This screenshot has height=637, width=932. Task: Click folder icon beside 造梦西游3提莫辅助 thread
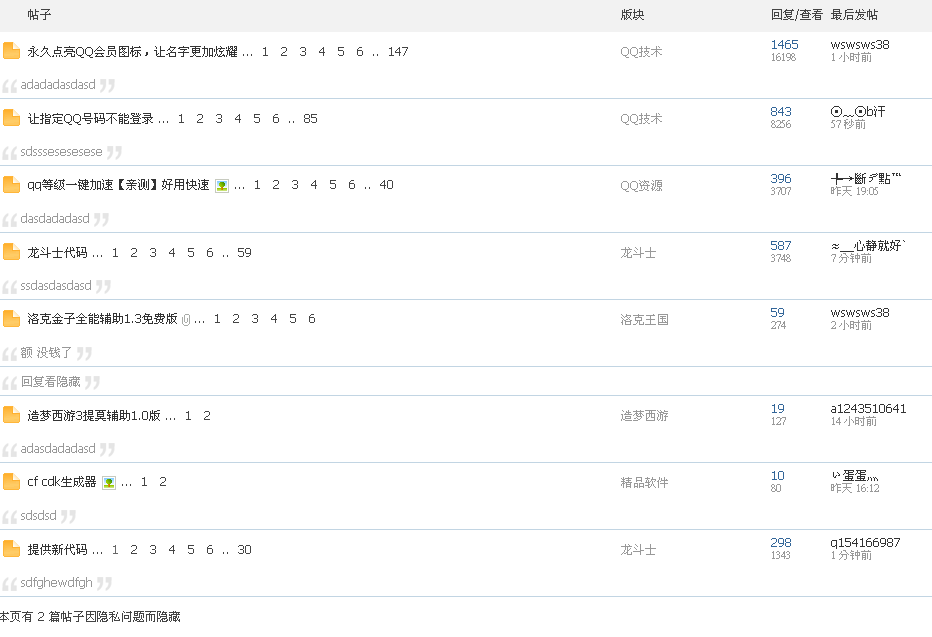(11, 415)
